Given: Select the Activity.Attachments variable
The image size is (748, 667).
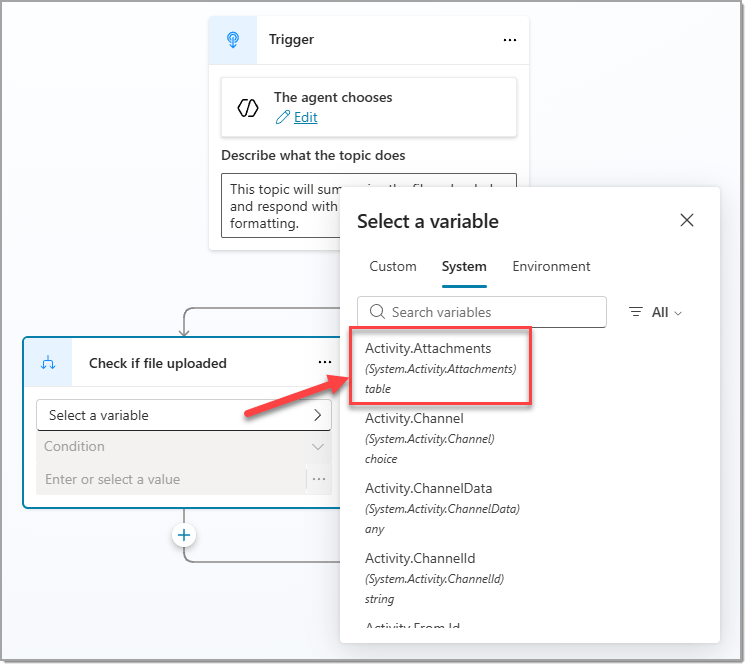Looking at the screenshot, I should (x=442, y=368).
